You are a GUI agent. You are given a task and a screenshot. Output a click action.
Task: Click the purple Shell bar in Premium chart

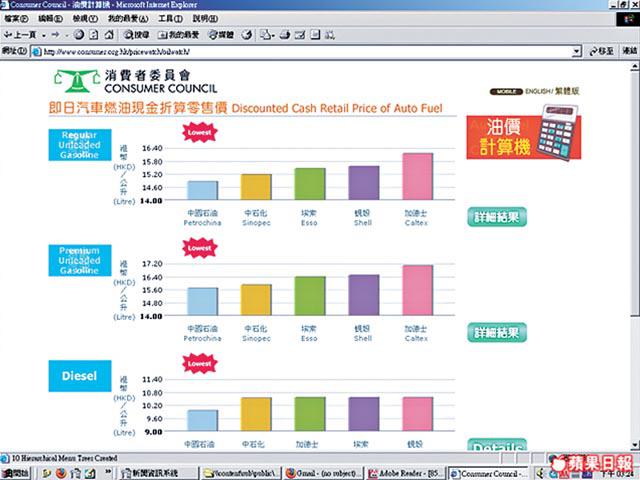click(x=364, y=295)
